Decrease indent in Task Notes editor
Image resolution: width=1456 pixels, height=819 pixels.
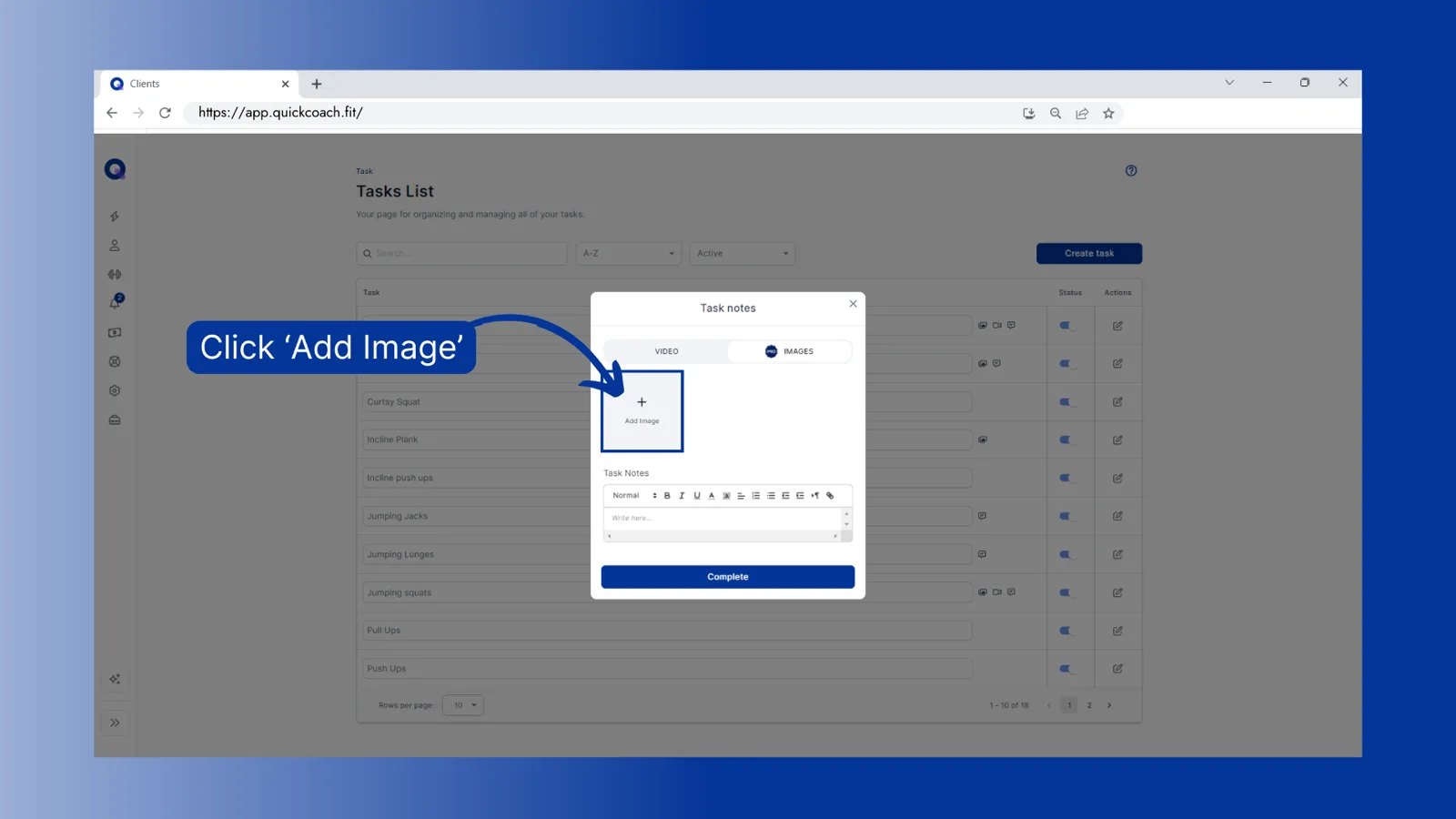click(x=785, y=496)
